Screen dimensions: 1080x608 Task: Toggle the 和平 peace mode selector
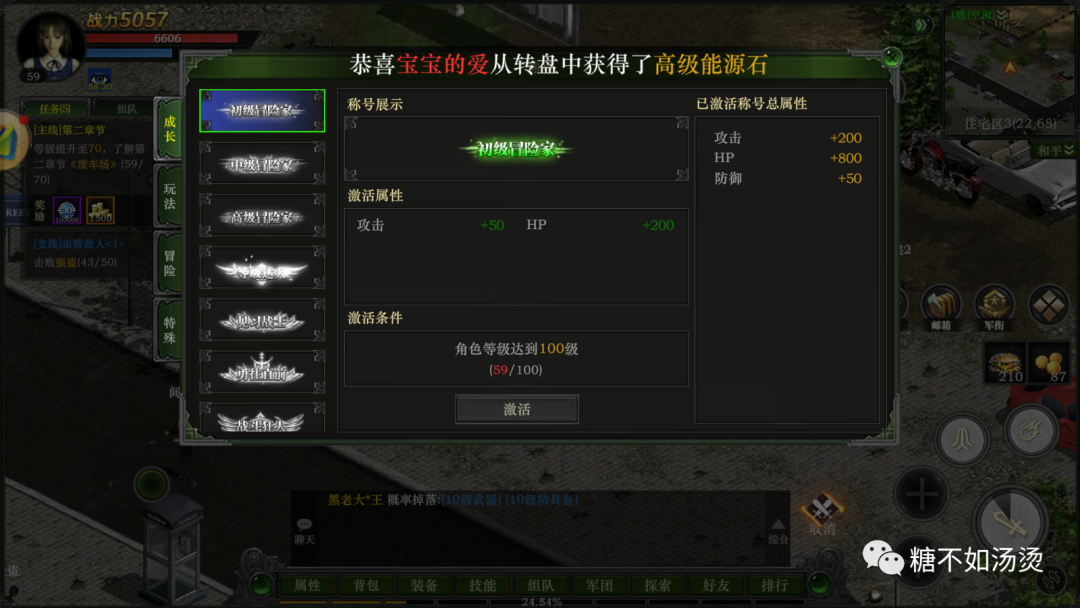click(x=1054, y=149)
